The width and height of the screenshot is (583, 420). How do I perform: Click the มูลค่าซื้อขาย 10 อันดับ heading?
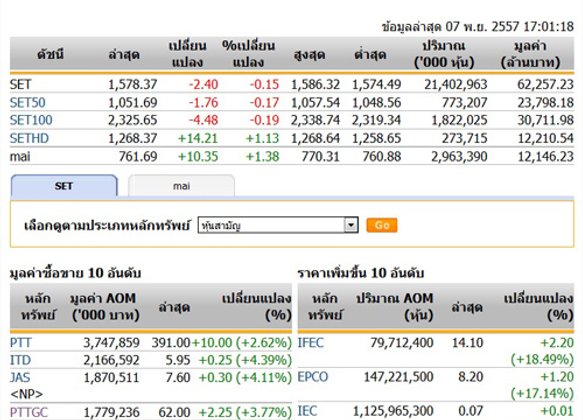tap(75, 273)
